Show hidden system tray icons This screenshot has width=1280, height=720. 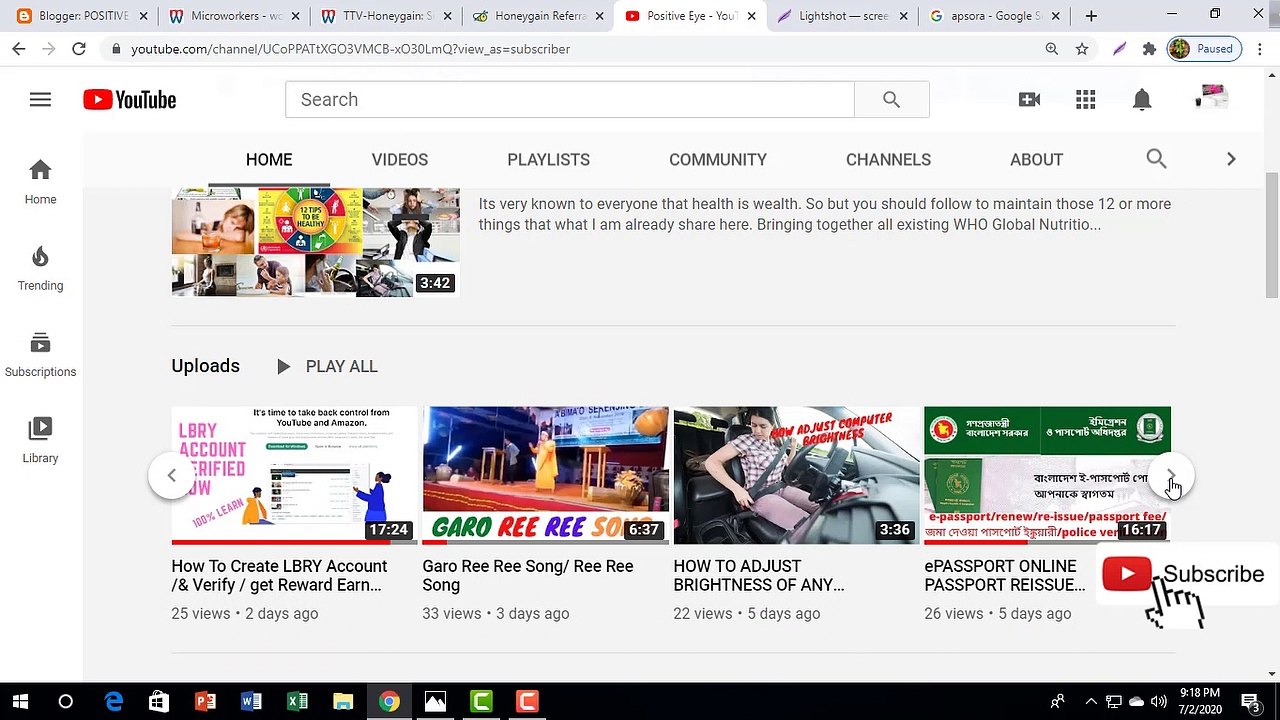(x=1091, y=702)
